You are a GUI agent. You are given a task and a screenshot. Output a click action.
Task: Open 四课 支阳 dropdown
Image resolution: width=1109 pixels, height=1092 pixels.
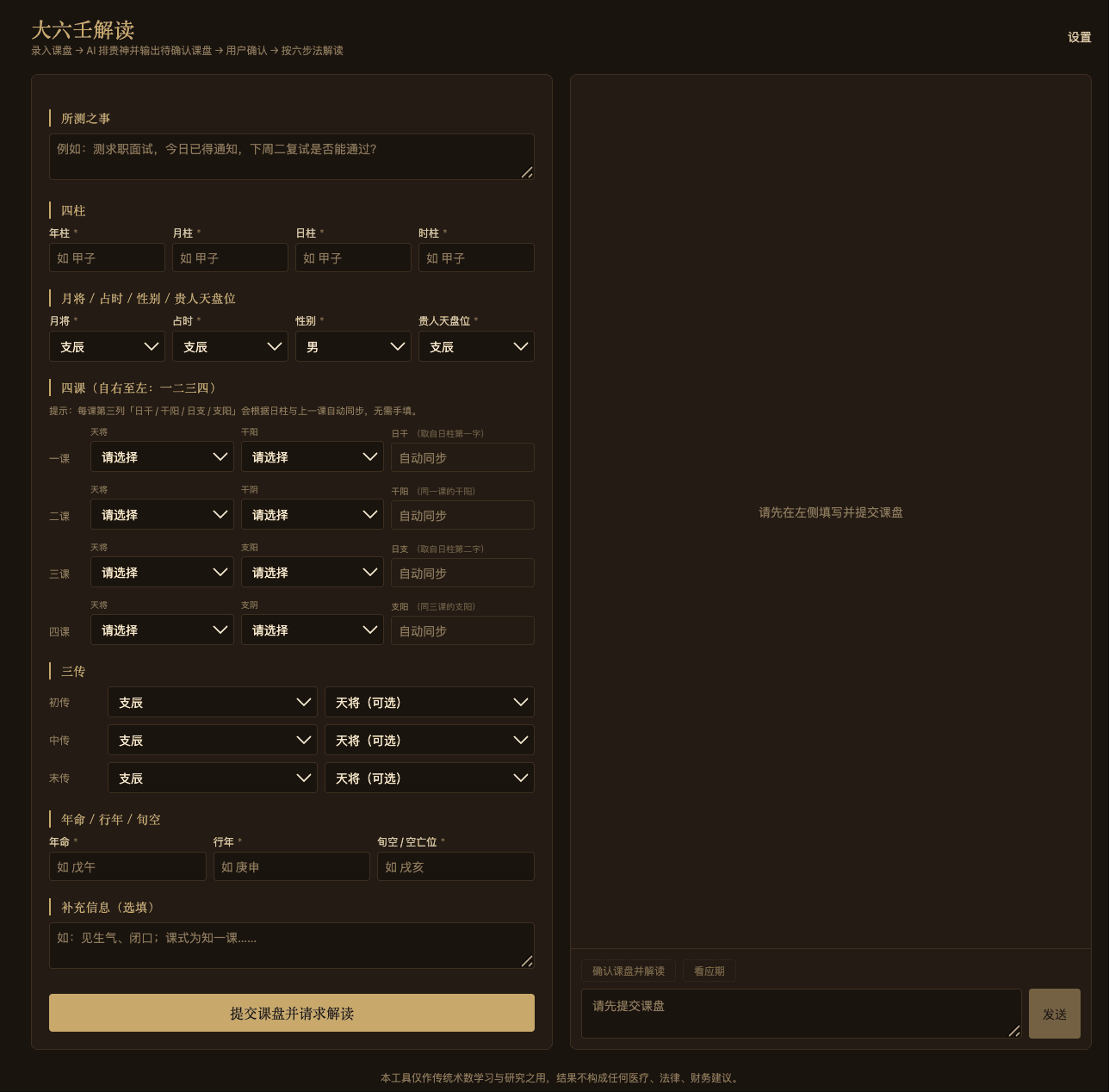click(x=313, y=630)
